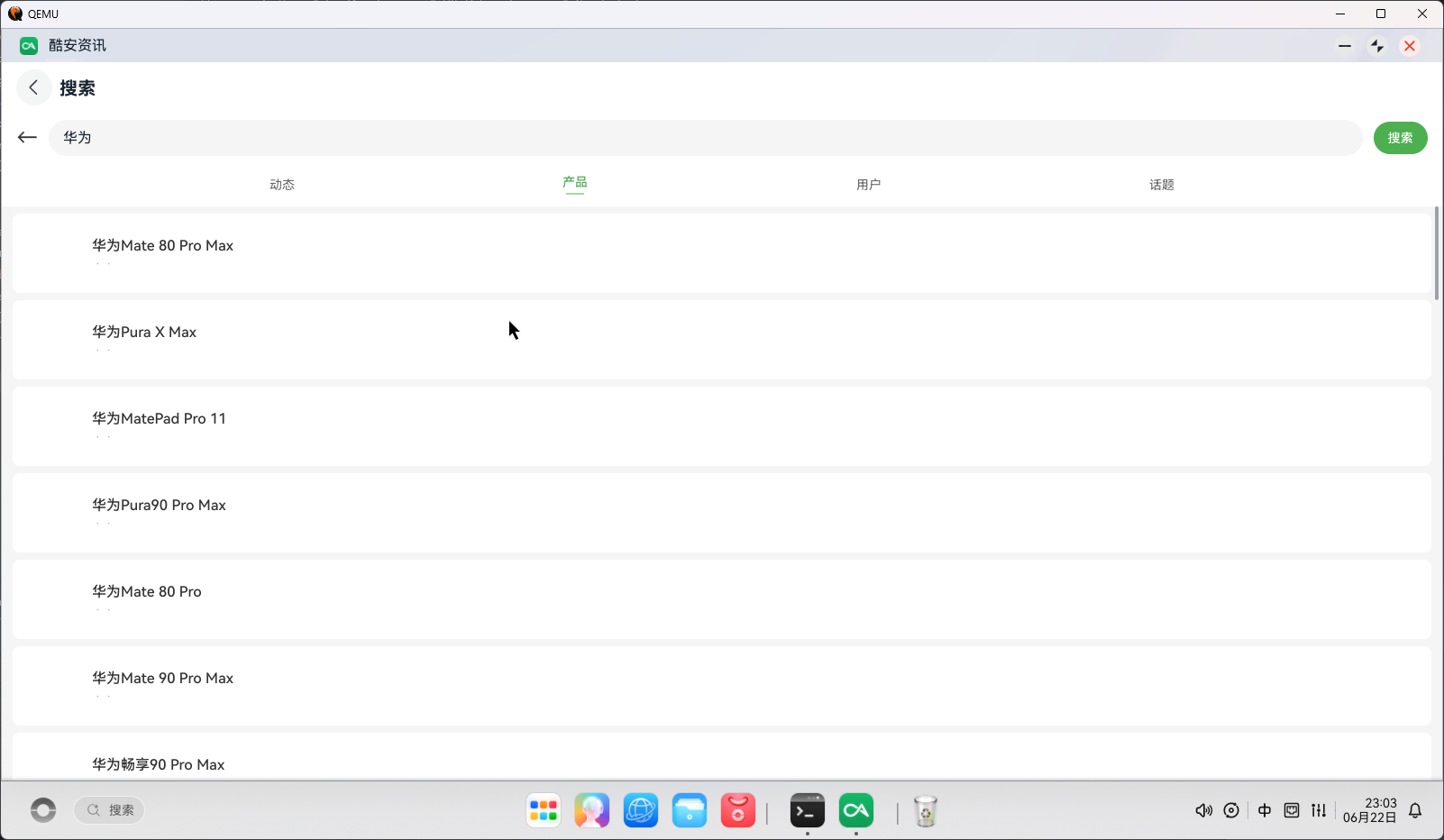1444x840 pixels.
Task: Open the 华为Mate 80 Pro Max result
Action: coord(722,253)
